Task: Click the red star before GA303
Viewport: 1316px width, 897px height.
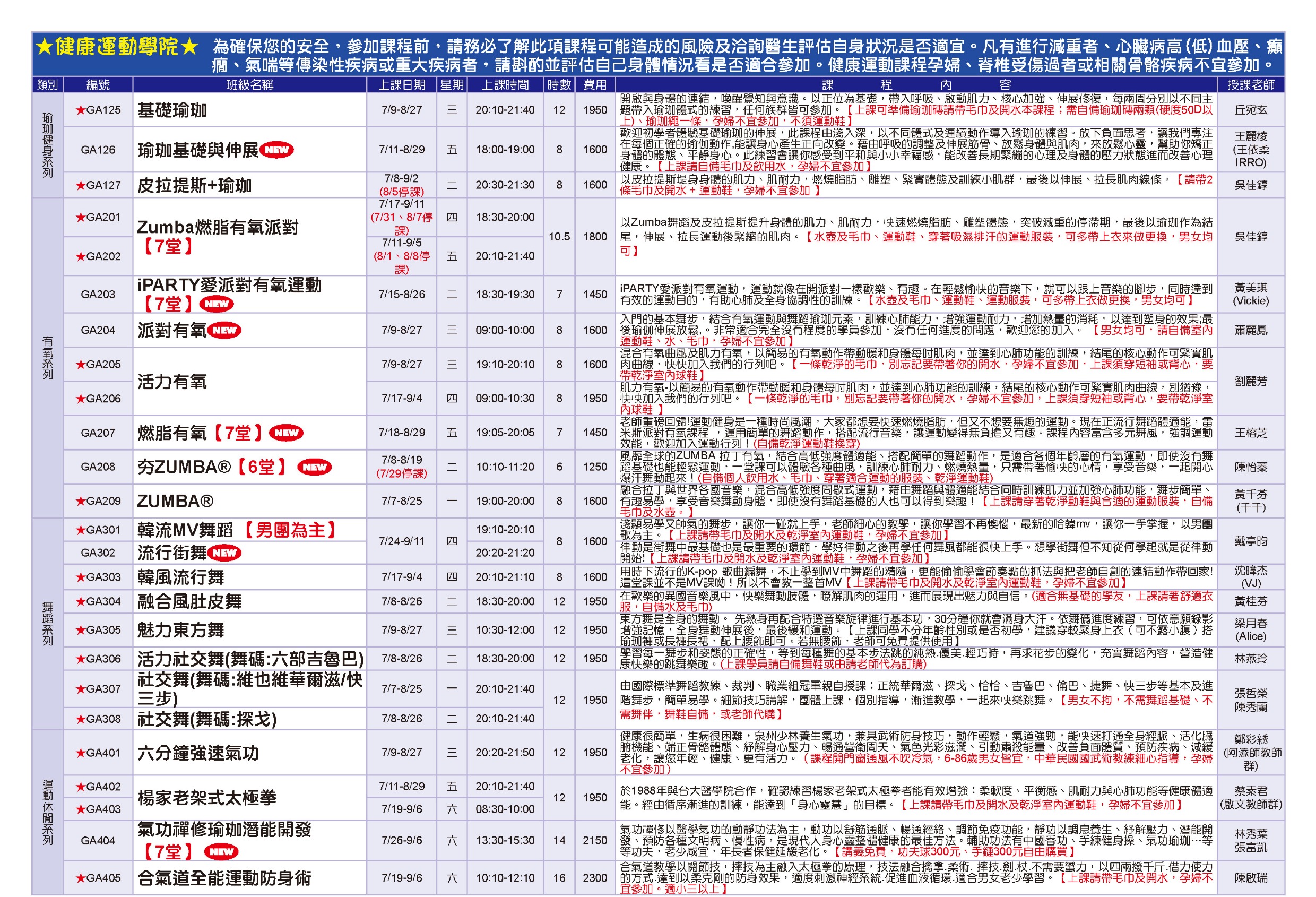Action: coord(81,577)
